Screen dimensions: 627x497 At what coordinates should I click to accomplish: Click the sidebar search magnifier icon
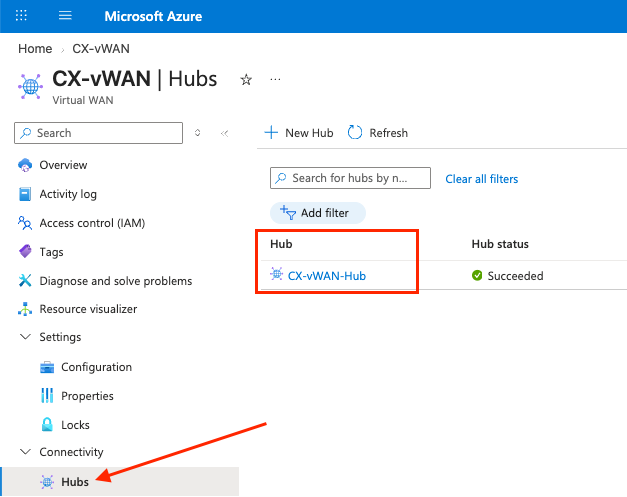pyautogui.click(x=26, y=133)
